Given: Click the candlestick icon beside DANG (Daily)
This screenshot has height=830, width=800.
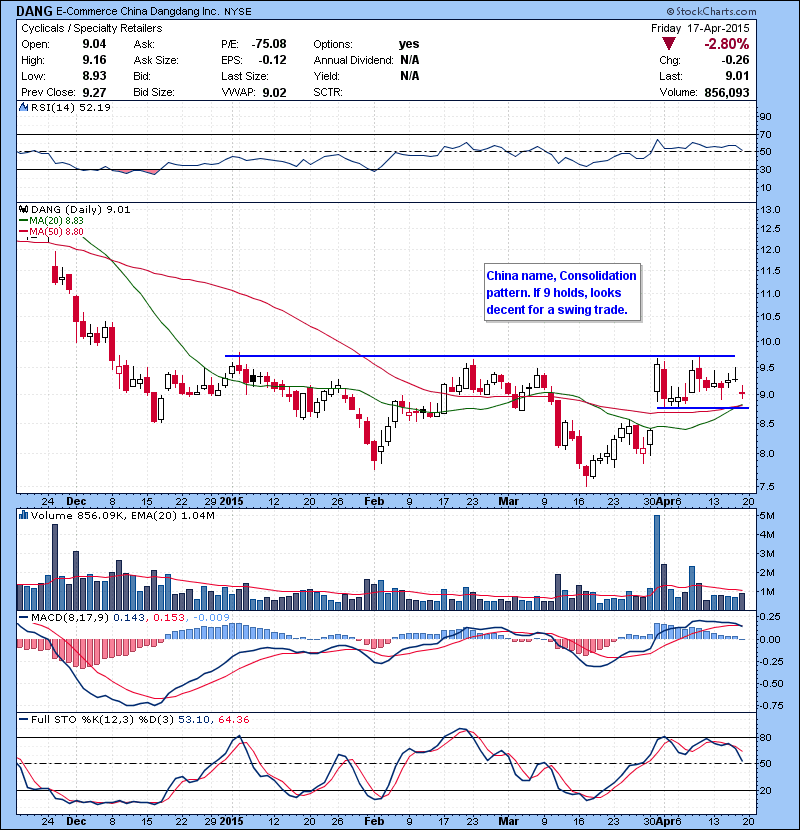Looking at the screenshot, I should pyautogui.click(x=23, y=210).
